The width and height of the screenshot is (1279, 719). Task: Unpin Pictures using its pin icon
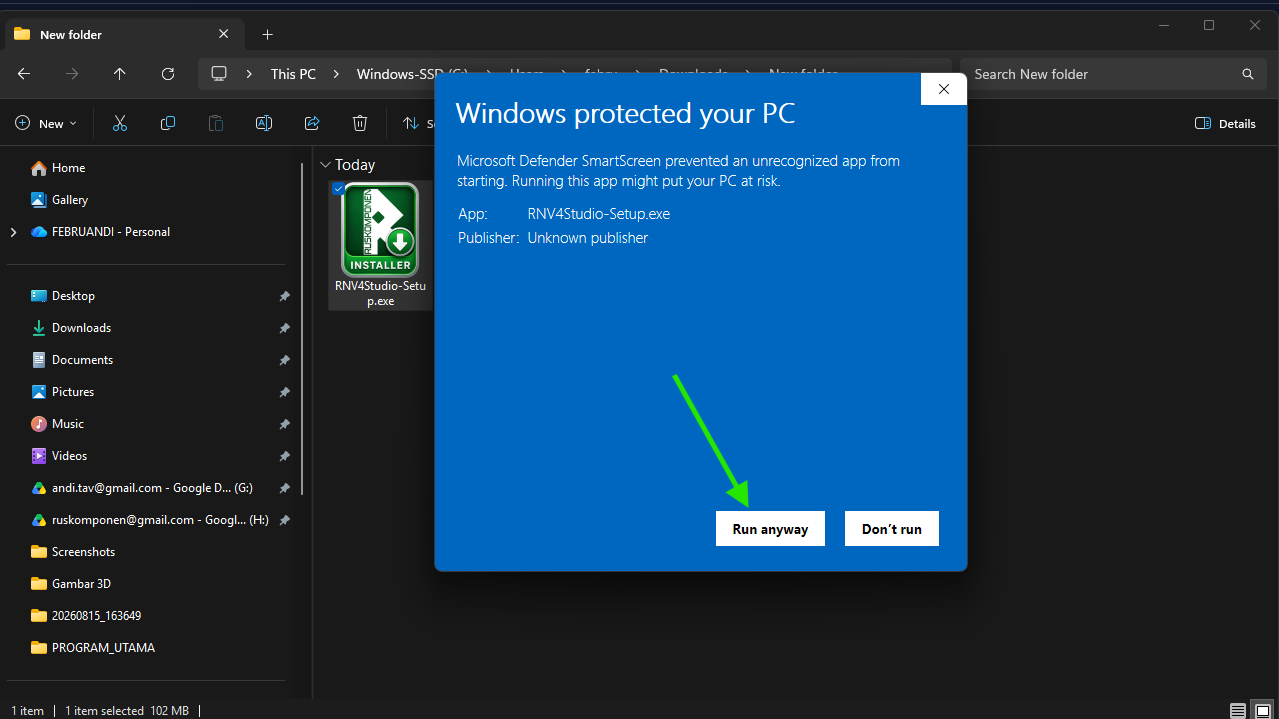point(284,393)
